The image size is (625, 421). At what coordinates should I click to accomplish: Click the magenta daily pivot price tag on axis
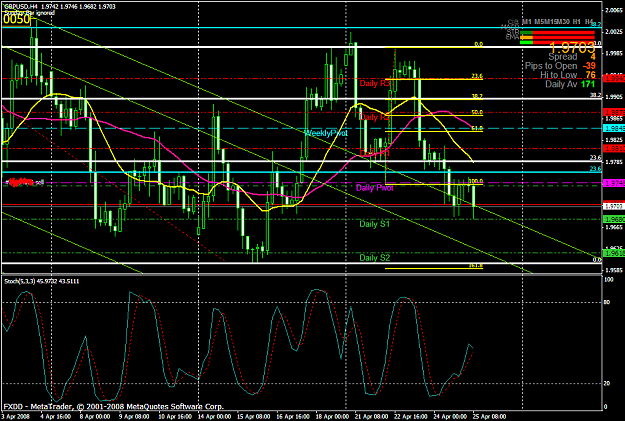(614, 183)
